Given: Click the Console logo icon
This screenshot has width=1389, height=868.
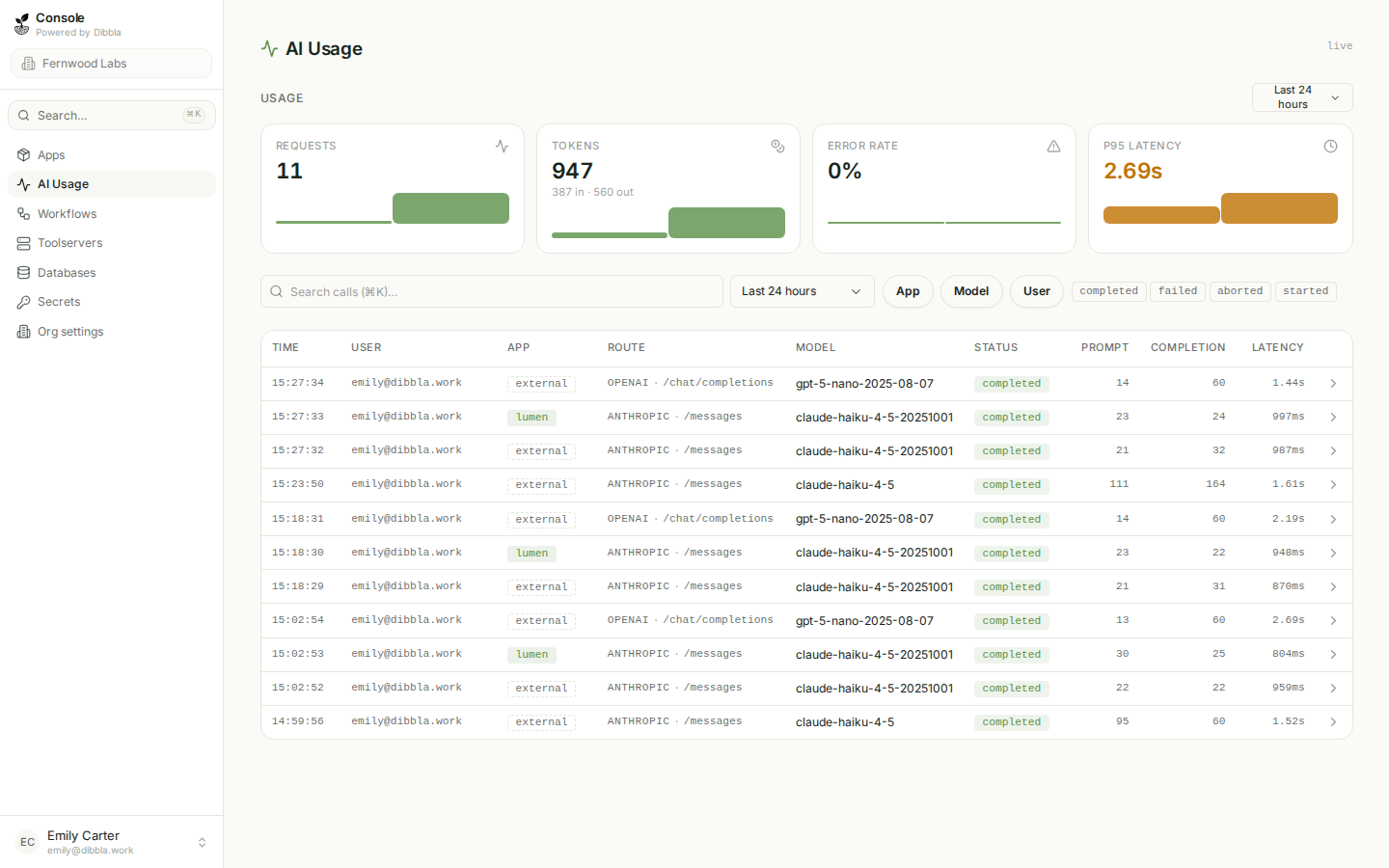Looking at the screenshot, I should click(22, 24).
